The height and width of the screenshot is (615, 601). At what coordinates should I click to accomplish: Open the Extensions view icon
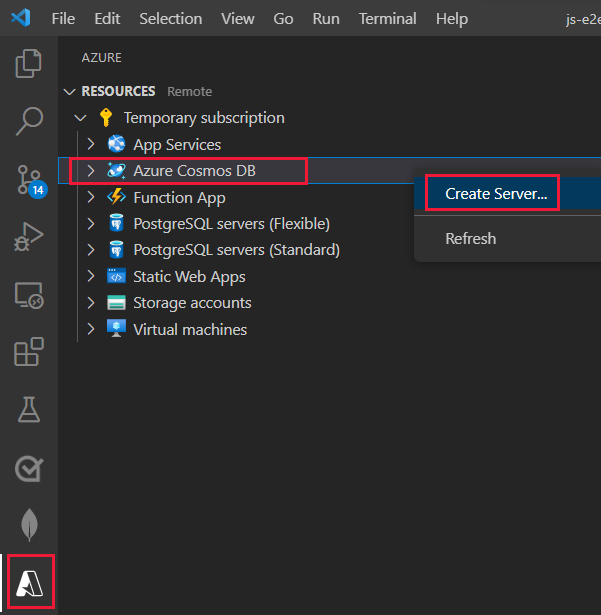[x=29, y=351]
